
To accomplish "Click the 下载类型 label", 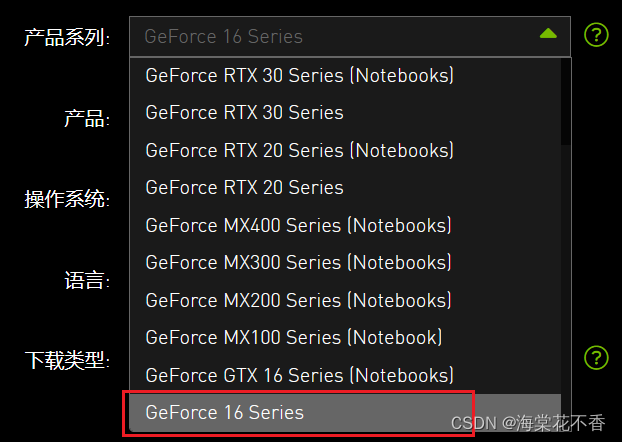I will (x=67, y=360).
